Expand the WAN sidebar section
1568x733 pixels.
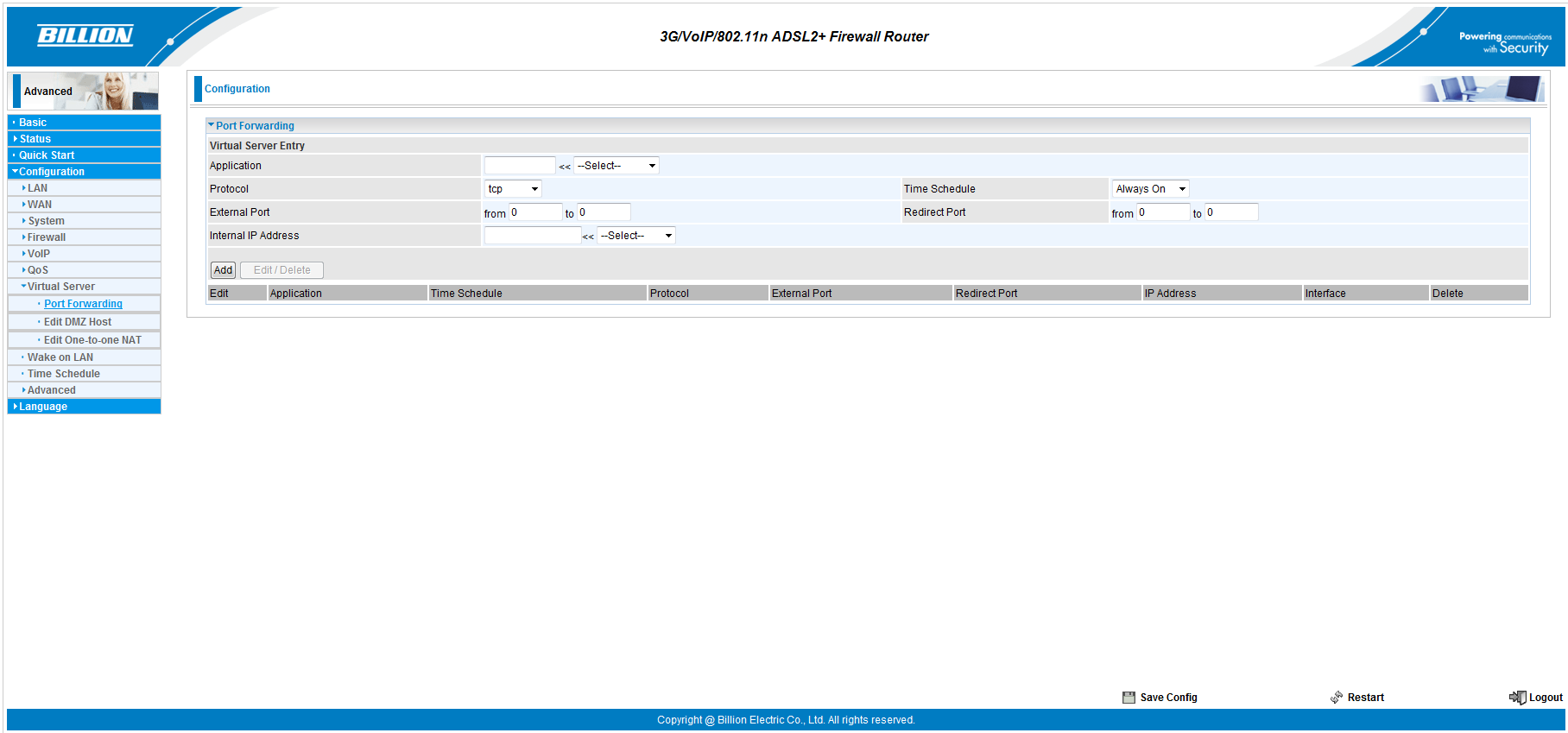(40, 205)
